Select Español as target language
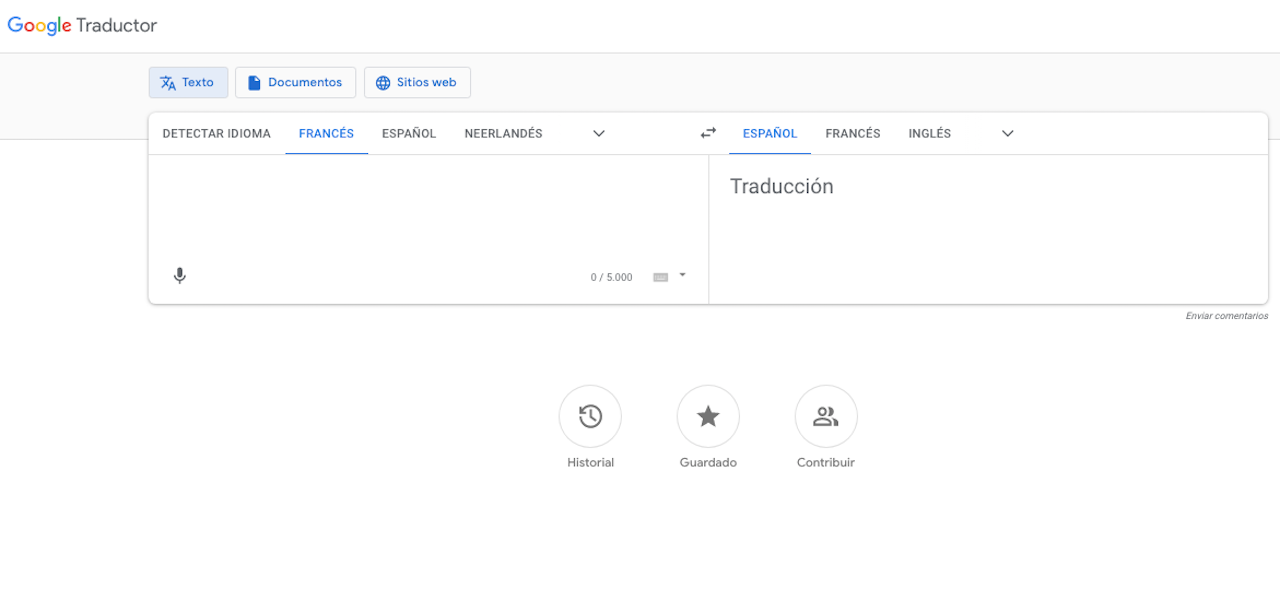The width and height of the screenshot is (1280, 589). [770, 133]
